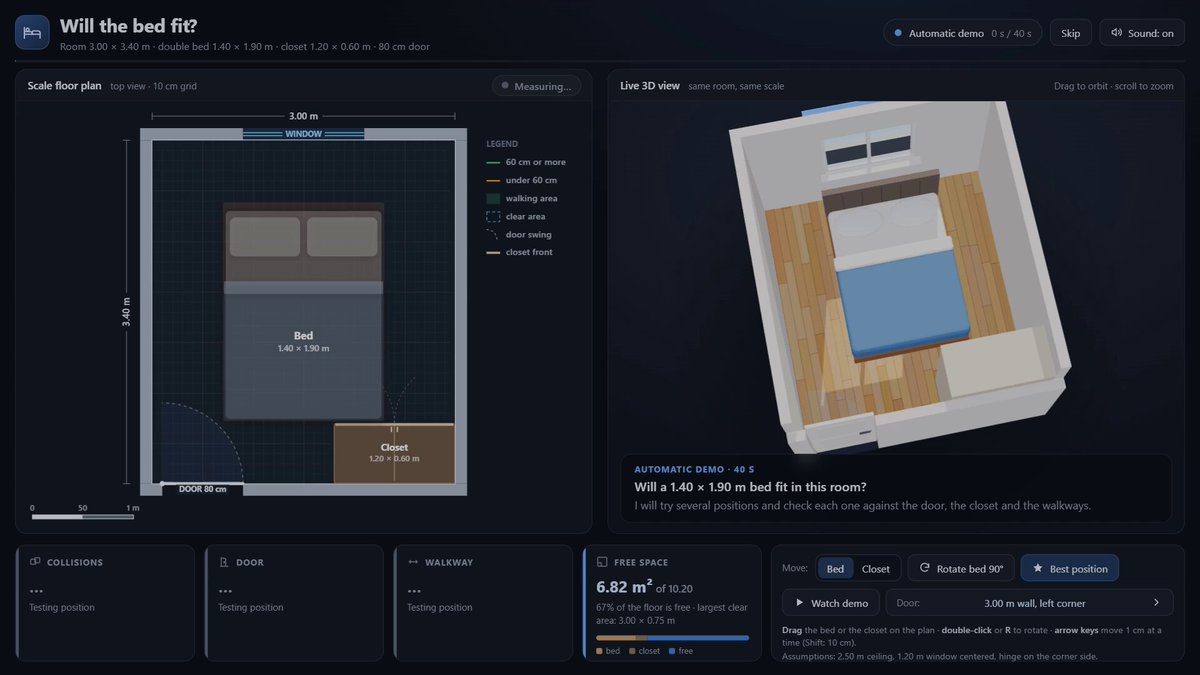Click the bed app logo icon

click(32, 33)
